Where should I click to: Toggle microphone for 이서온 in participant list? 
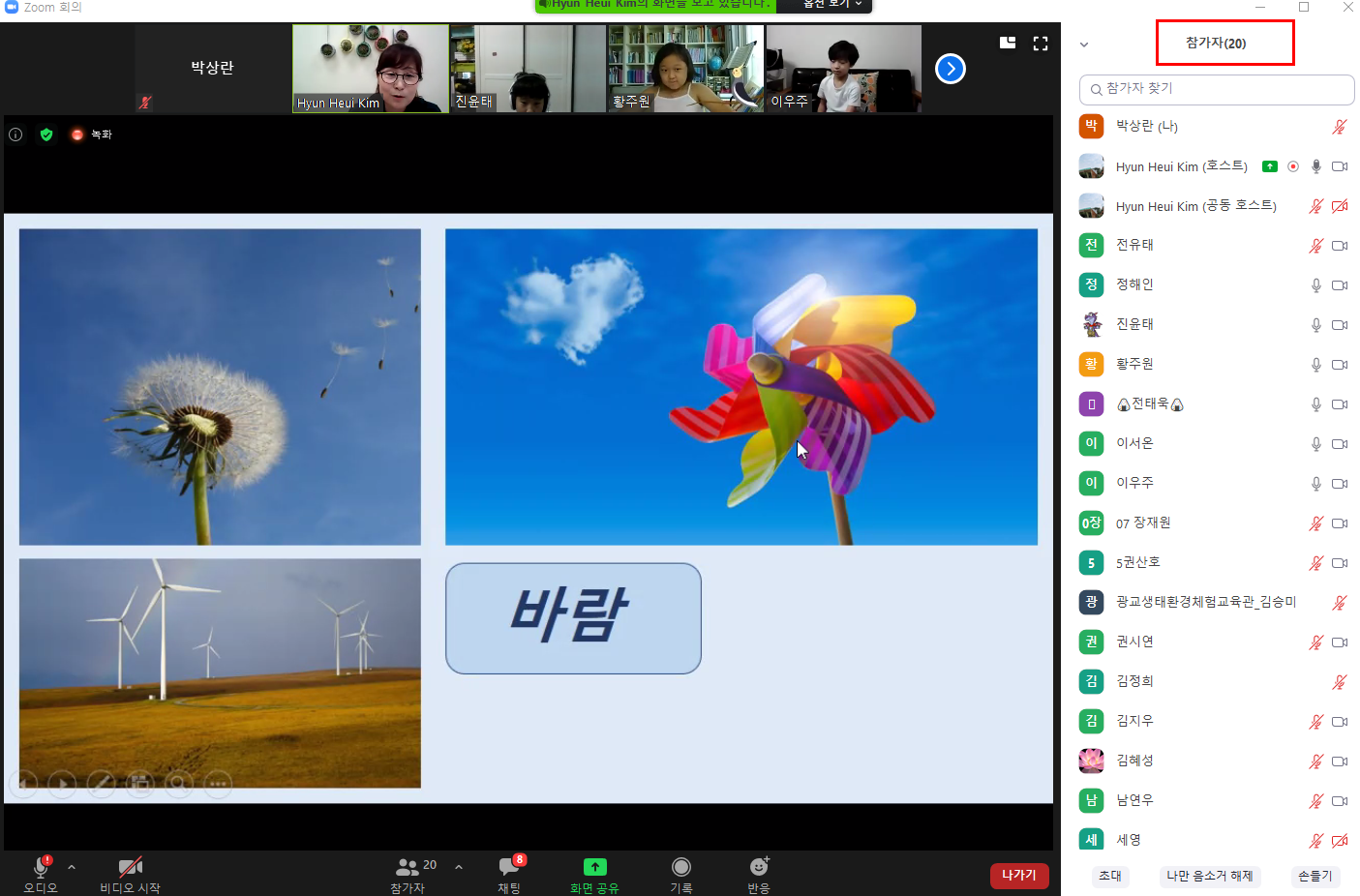pos(1316,444)
